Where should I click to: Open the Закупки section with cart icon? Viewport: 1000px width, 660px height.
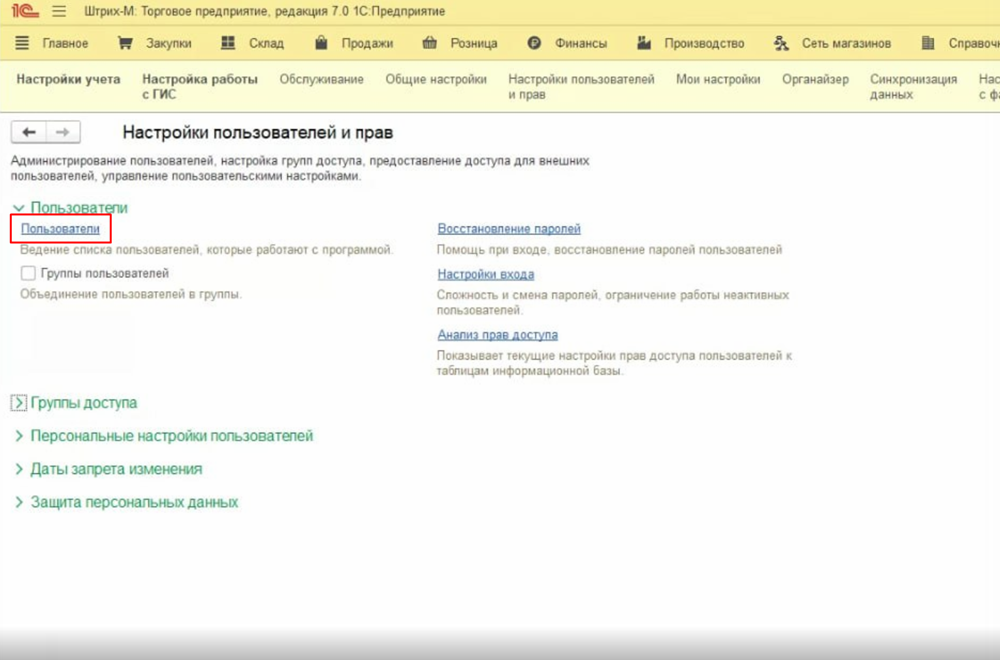point(125,44)
